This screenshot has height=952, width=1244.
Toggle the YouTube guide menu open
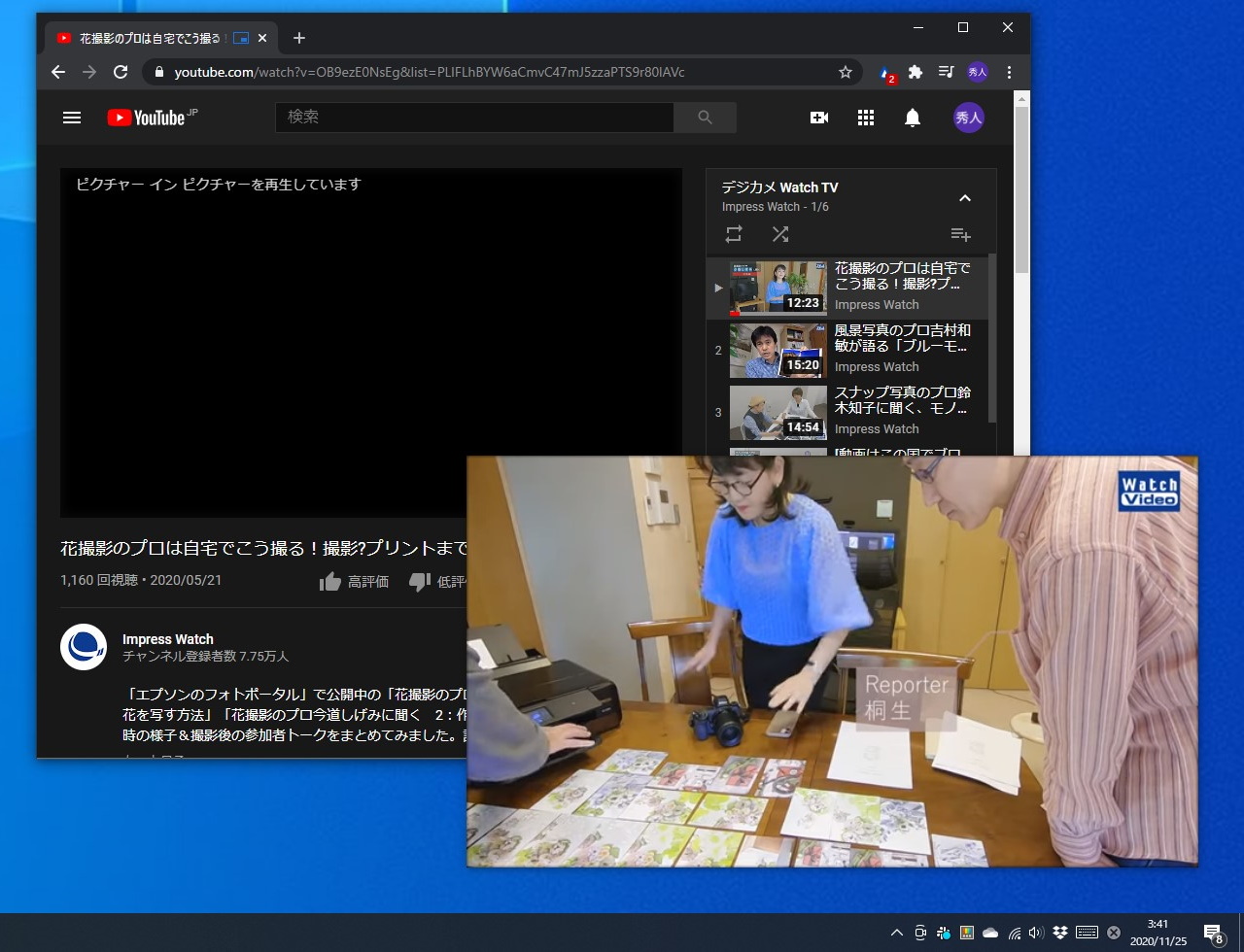tap(71, 118)
